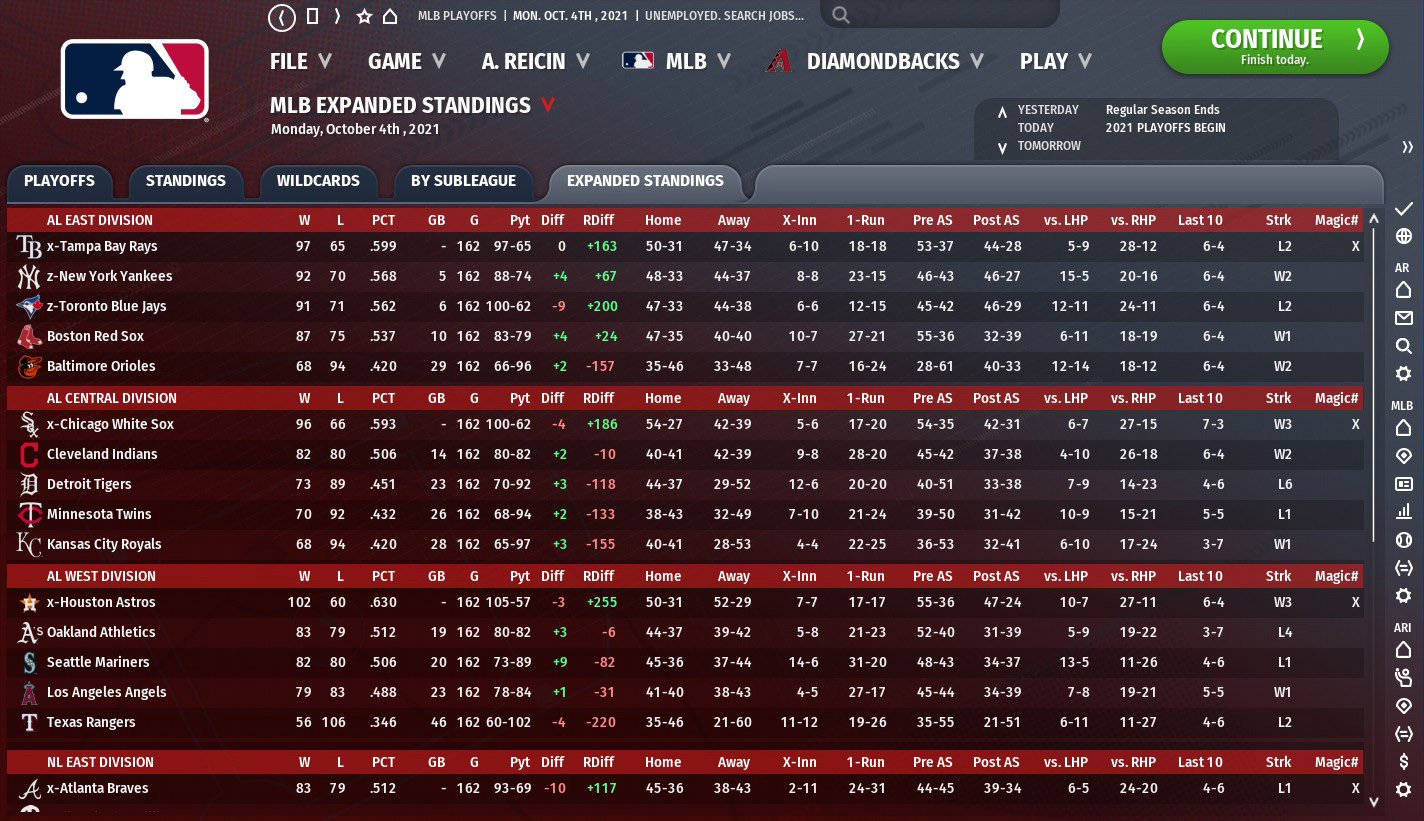Click the Toronto Blue Jays logo
The image size is (1424, 821).
click(28, 306)
